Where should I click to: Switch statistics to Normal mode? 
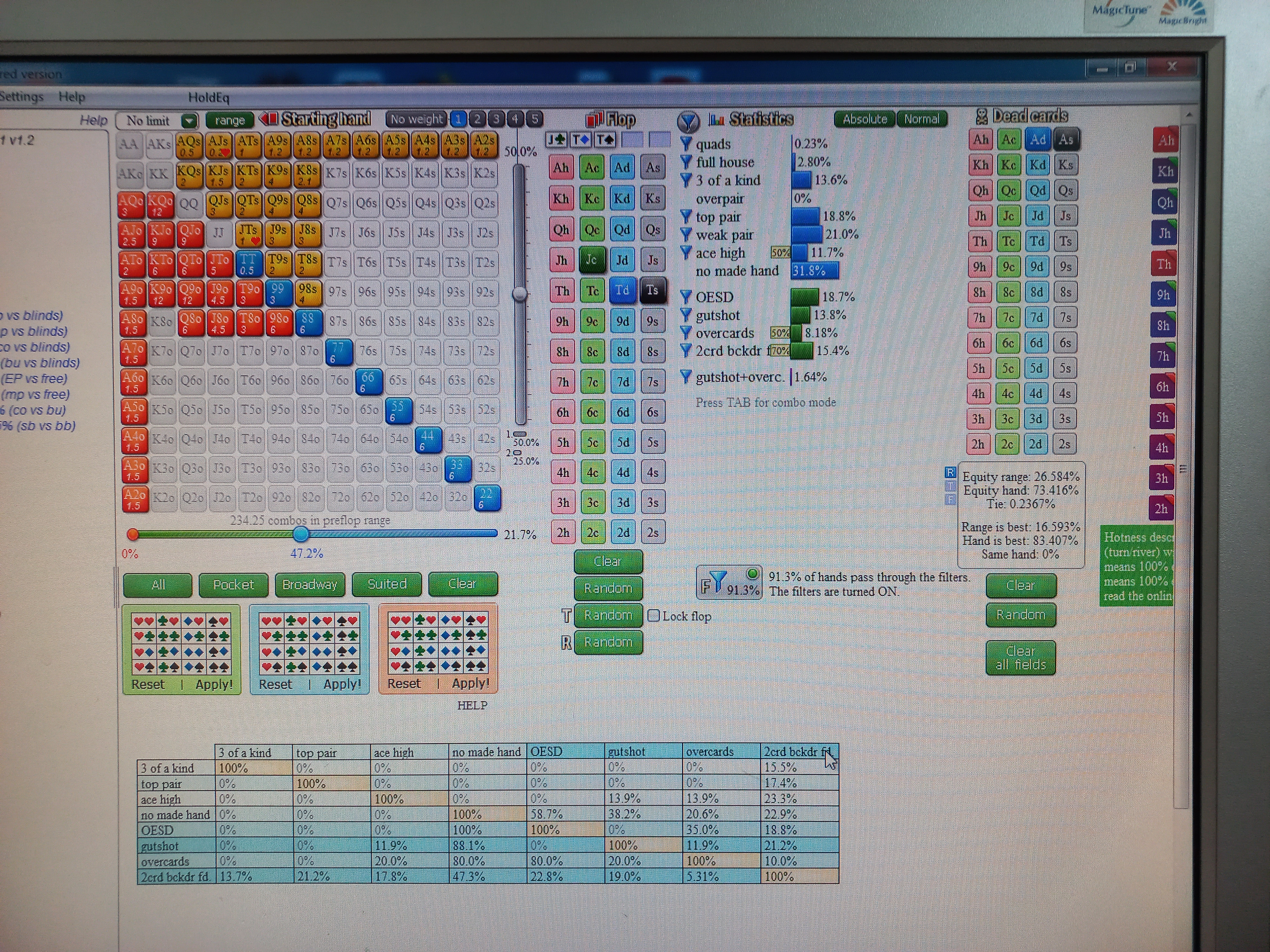point(921,119)
